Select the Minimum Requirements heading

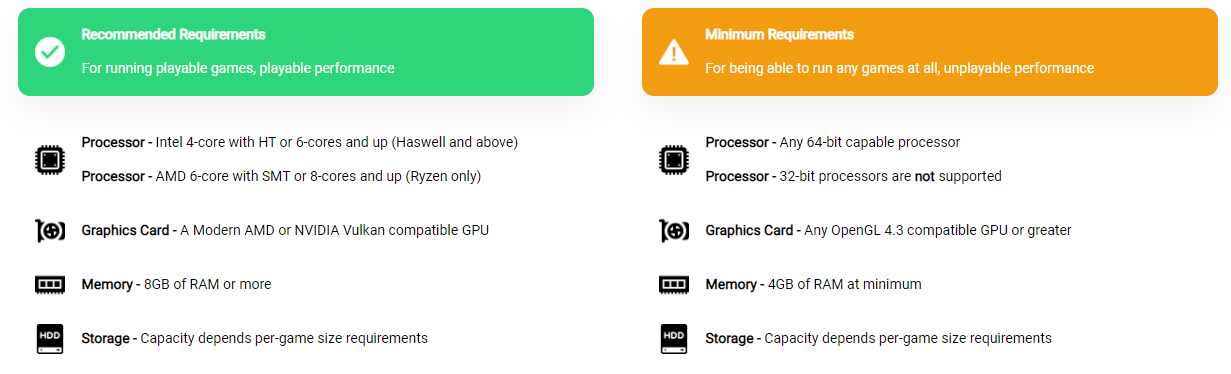tap(779, 35)
